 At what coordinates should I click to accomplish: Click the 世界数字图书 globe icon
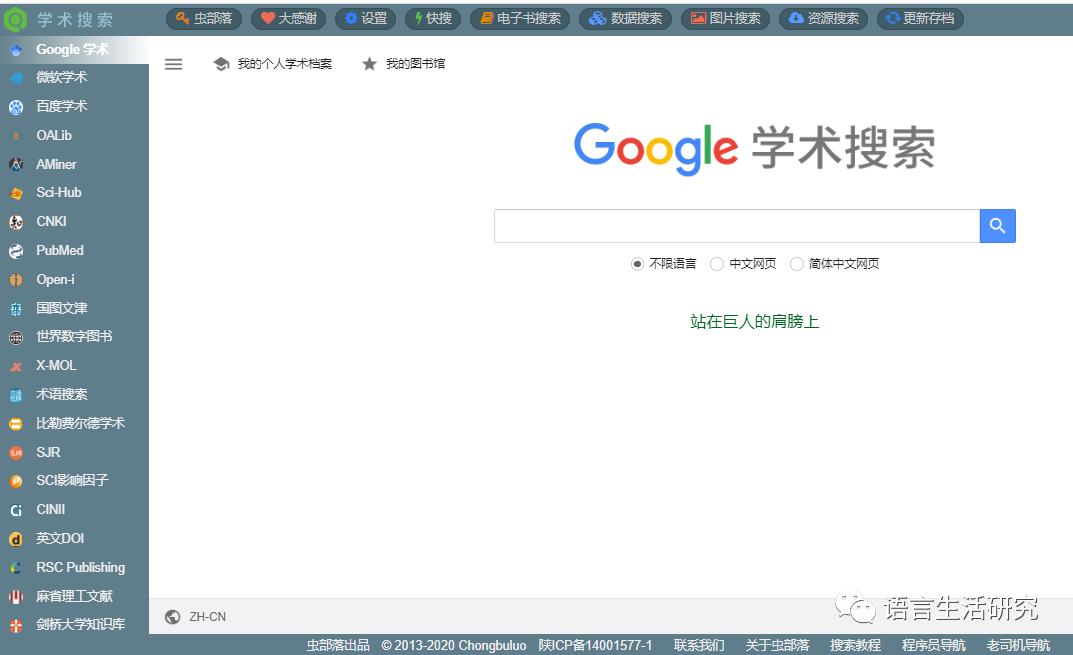tap(16, 337)
